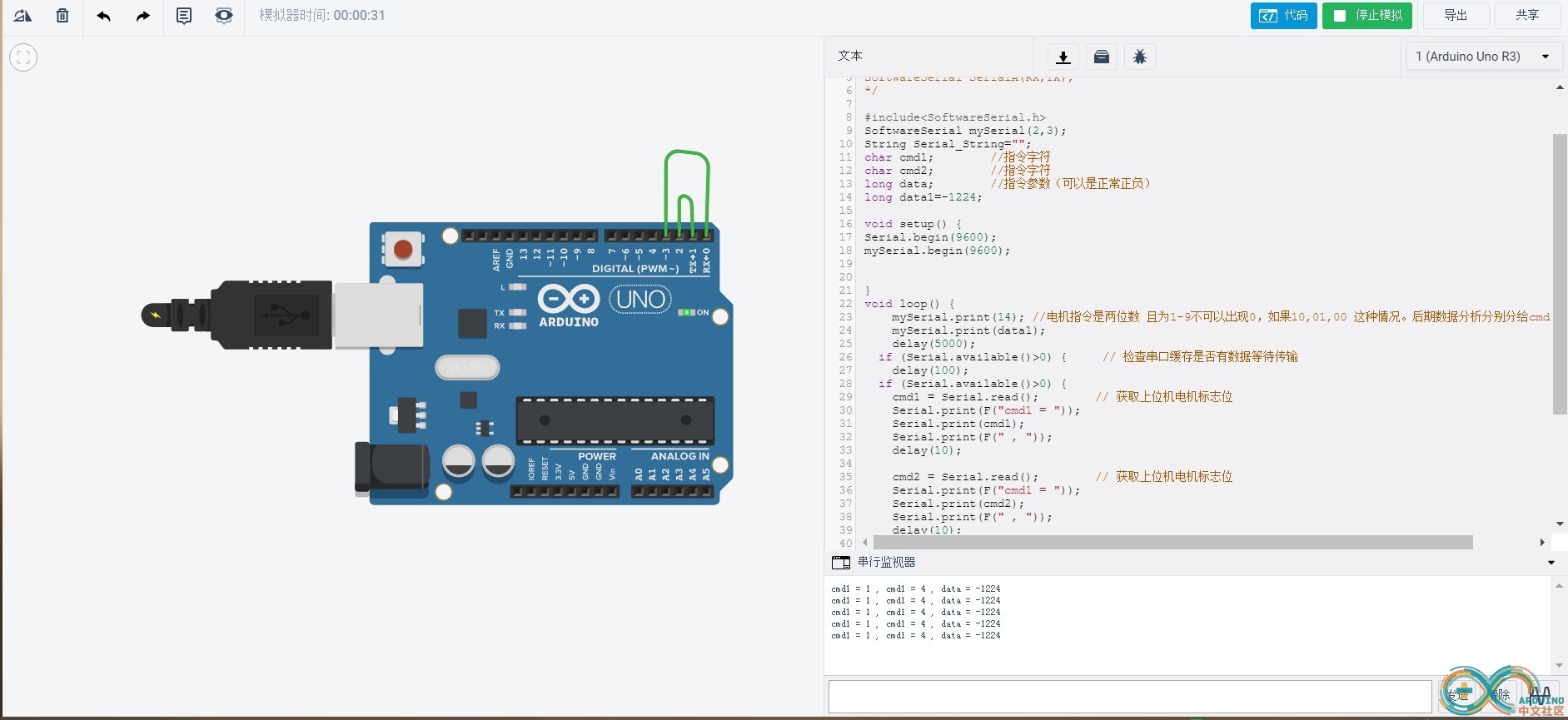Click code line 'cmd2 = Serial.read();'
Screen dimensions: 1568x720
[x=965, y=477]
